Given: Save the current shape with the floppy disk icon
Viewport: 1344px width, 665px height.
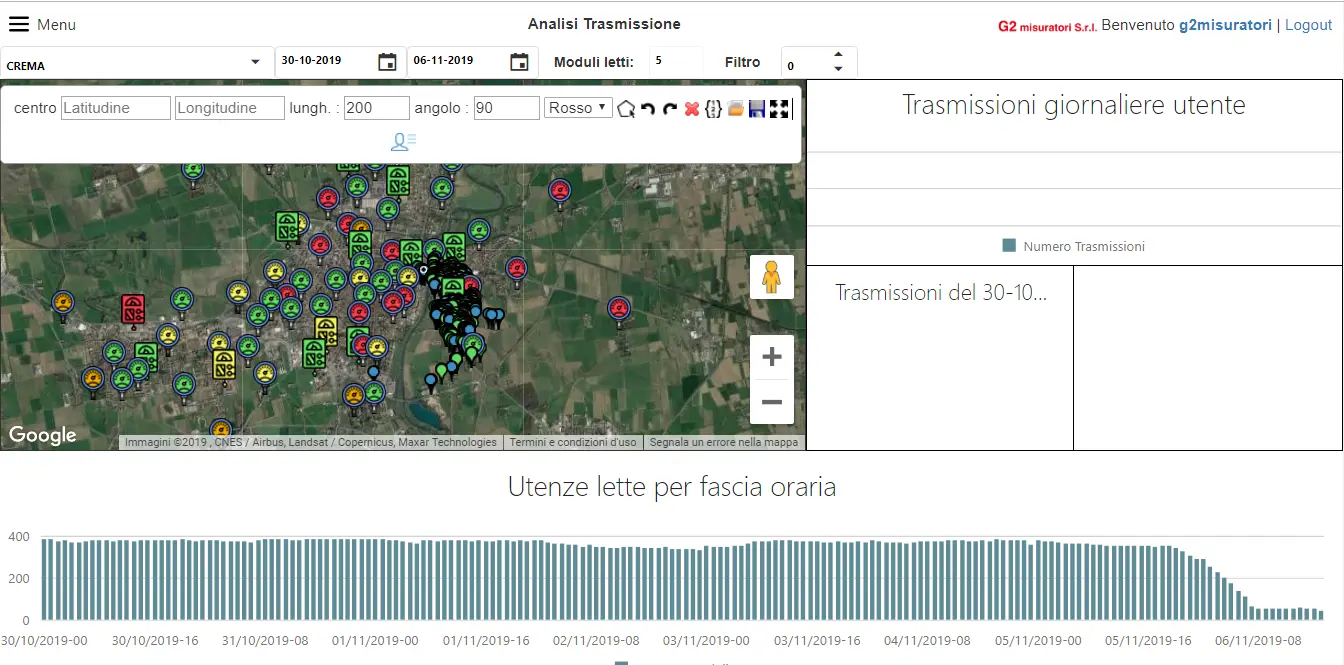Looking at the screenshot, I should point(757,108).
